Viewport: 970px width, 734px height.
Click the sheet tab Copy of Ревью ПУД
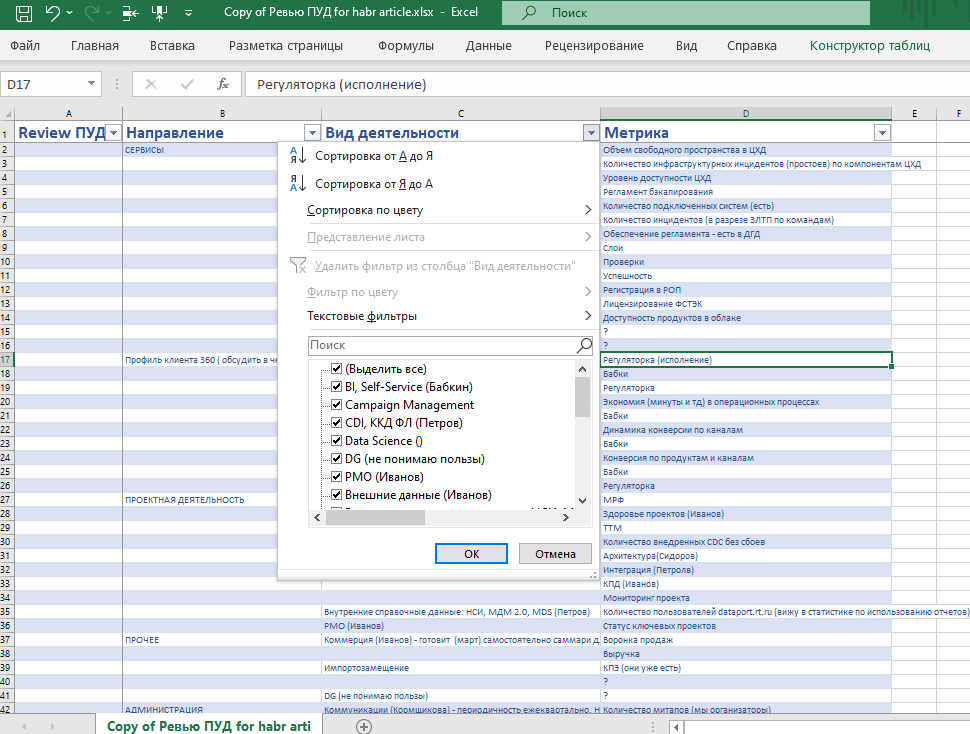point(208,726)
